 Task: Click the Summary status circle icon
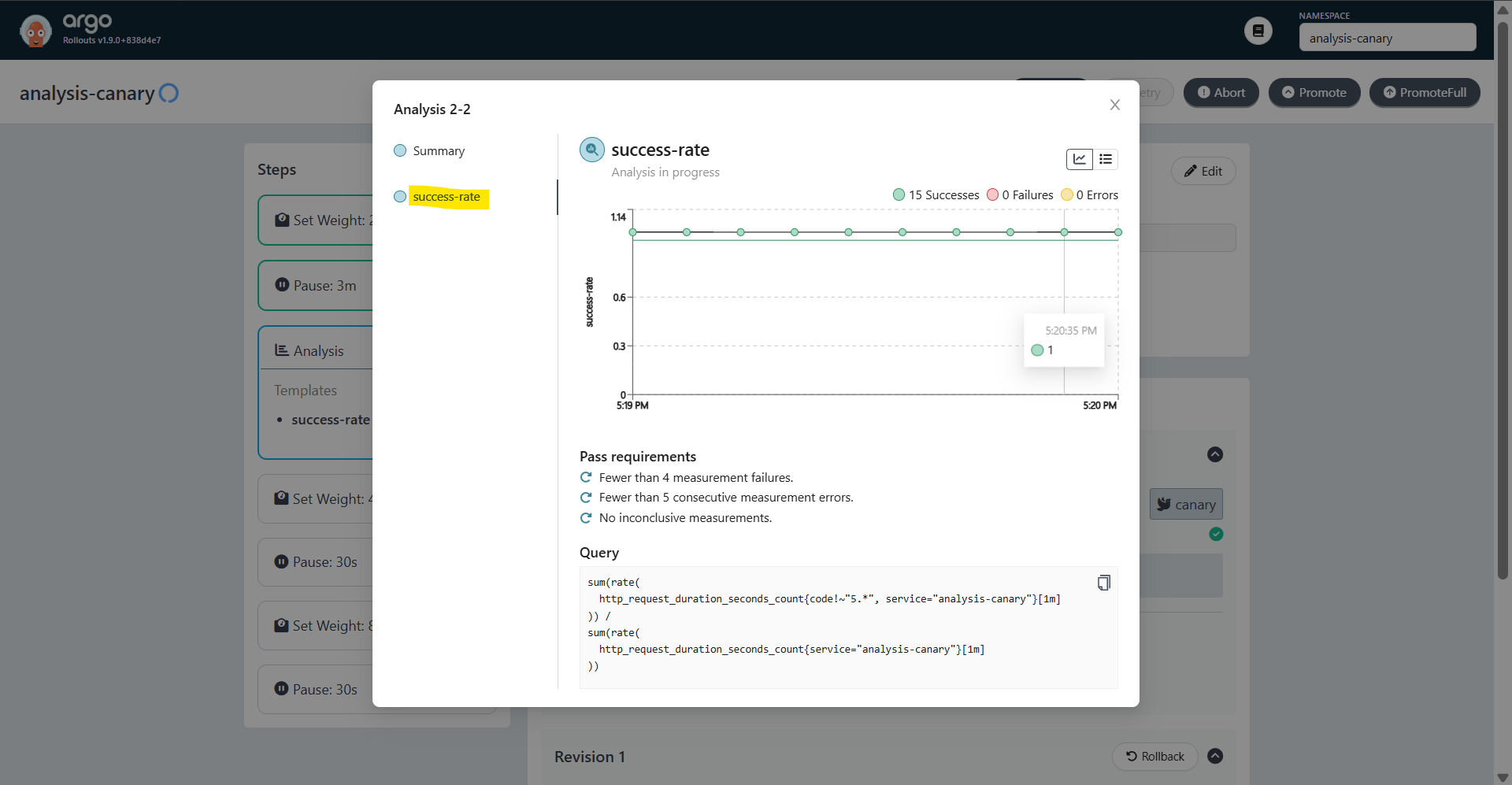click(400, 150)
